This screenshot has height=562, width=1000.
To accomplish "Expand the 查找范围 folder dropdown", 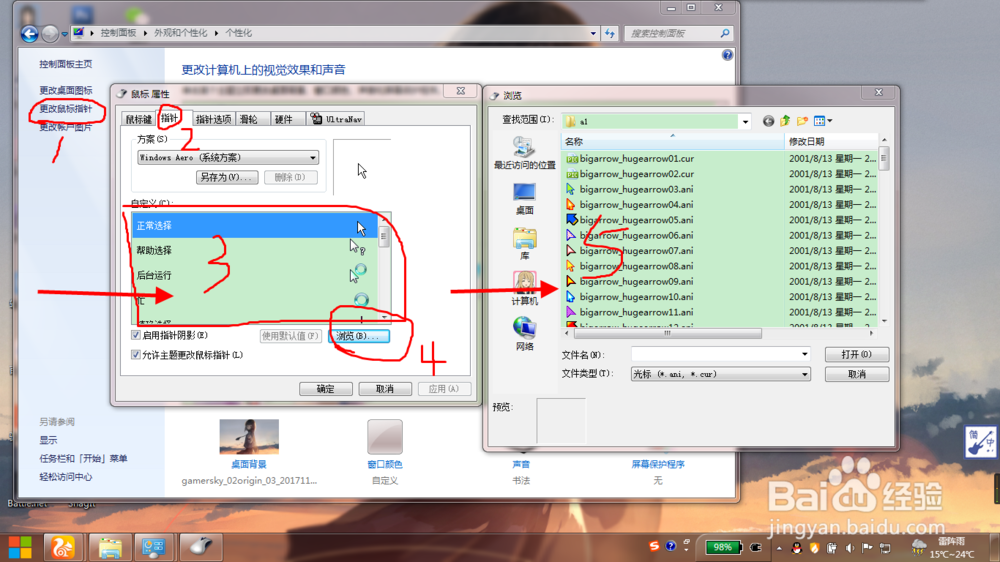I will pyautogui.click(x=744, y=121).
